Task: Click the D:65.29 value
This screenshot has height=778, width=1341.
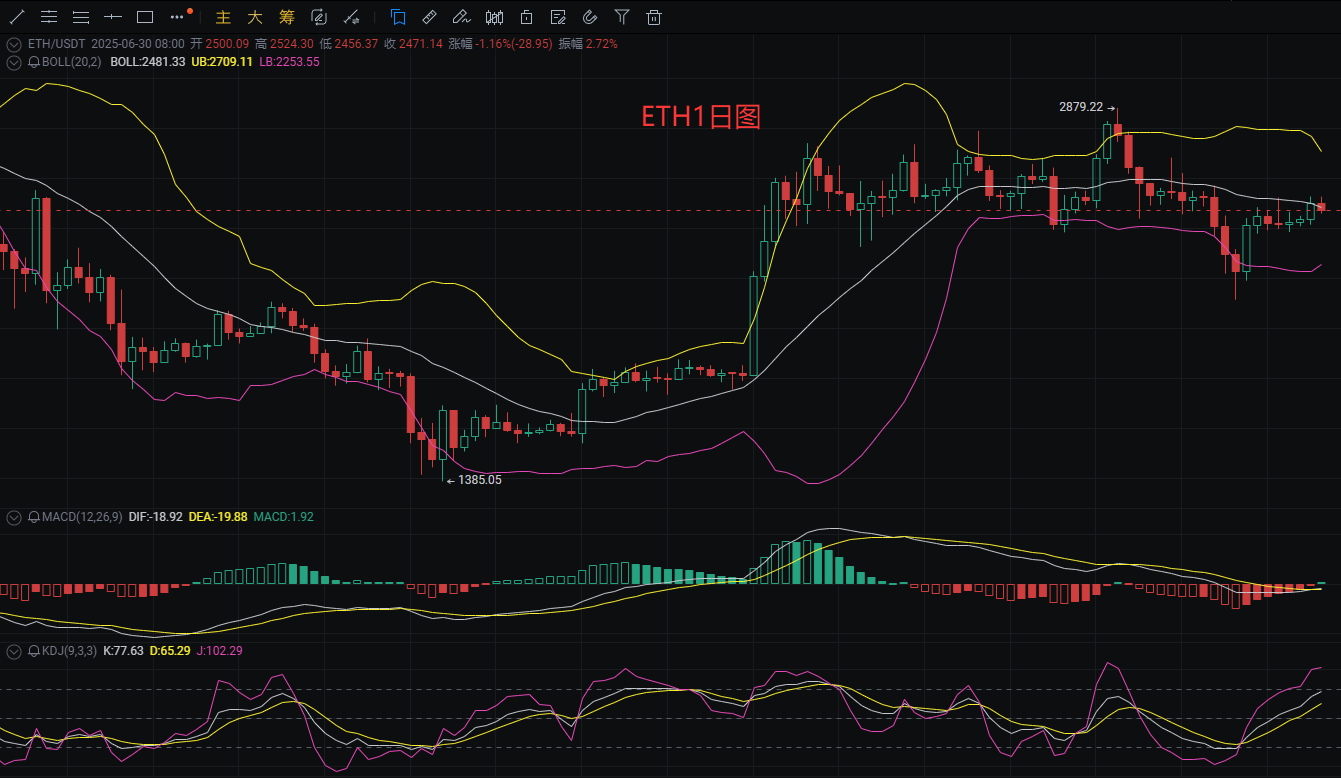Action: [170, 651]
